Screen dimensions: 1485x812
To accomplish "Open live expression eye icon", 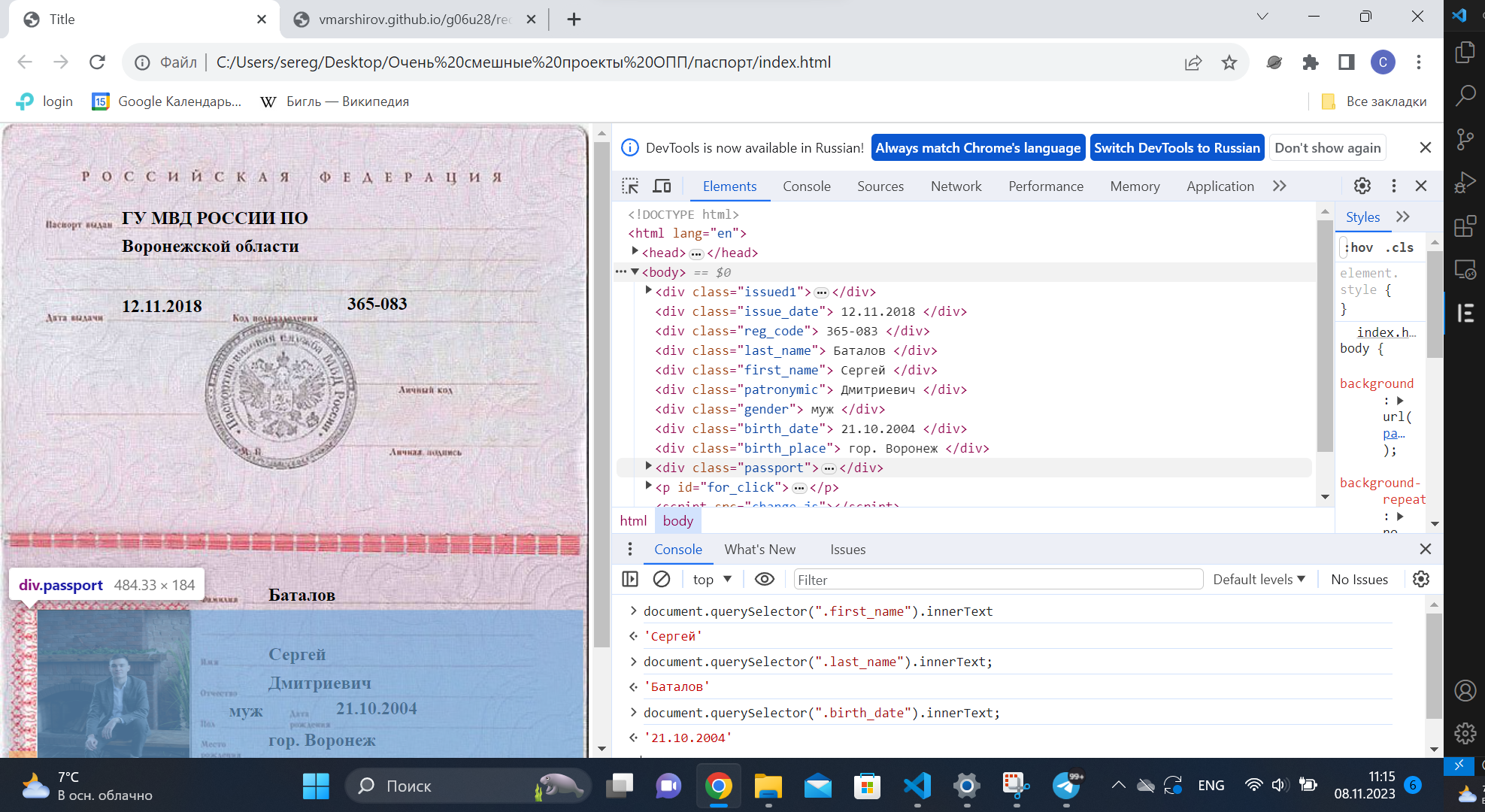I will click(764, 579).
